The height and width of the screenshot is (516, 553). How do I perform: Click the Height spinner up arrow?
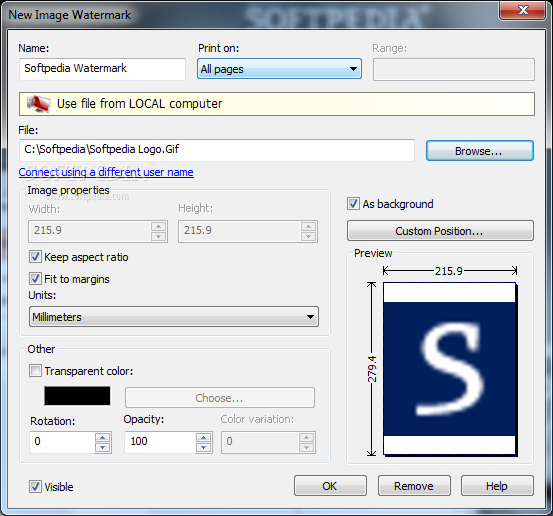click(309, 226)
